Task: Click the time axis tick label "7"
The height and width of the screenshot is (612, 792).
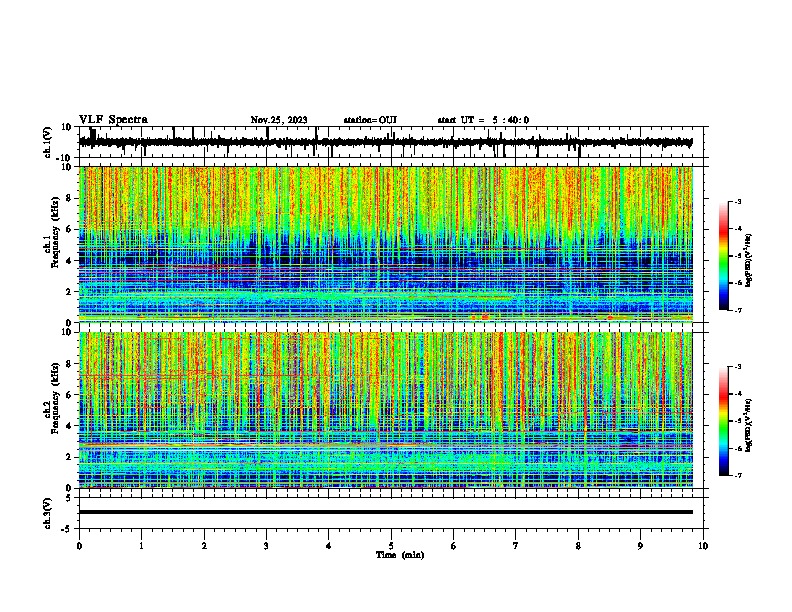Action: pos(516,546)
